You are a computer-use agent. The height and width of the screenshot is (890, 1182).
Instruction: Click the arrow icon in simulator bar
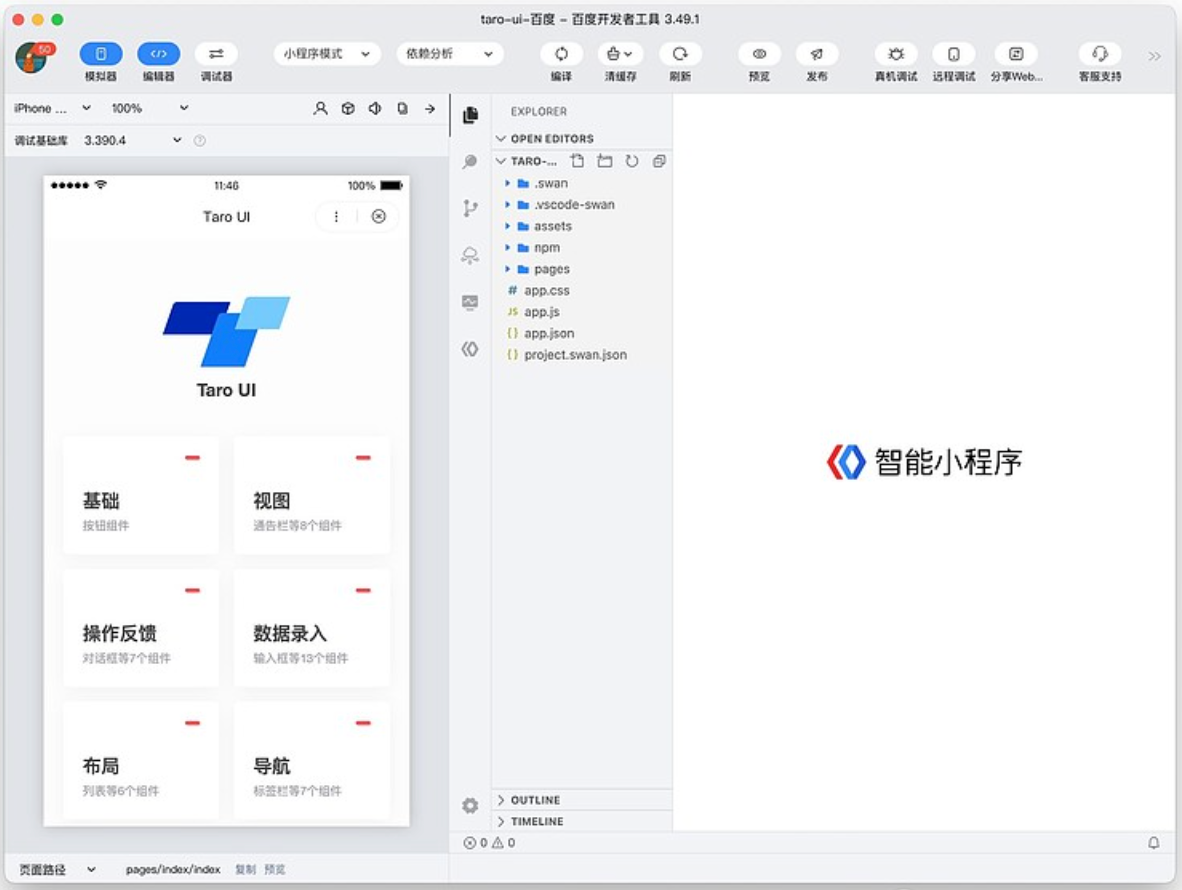[x=430, y=109]
